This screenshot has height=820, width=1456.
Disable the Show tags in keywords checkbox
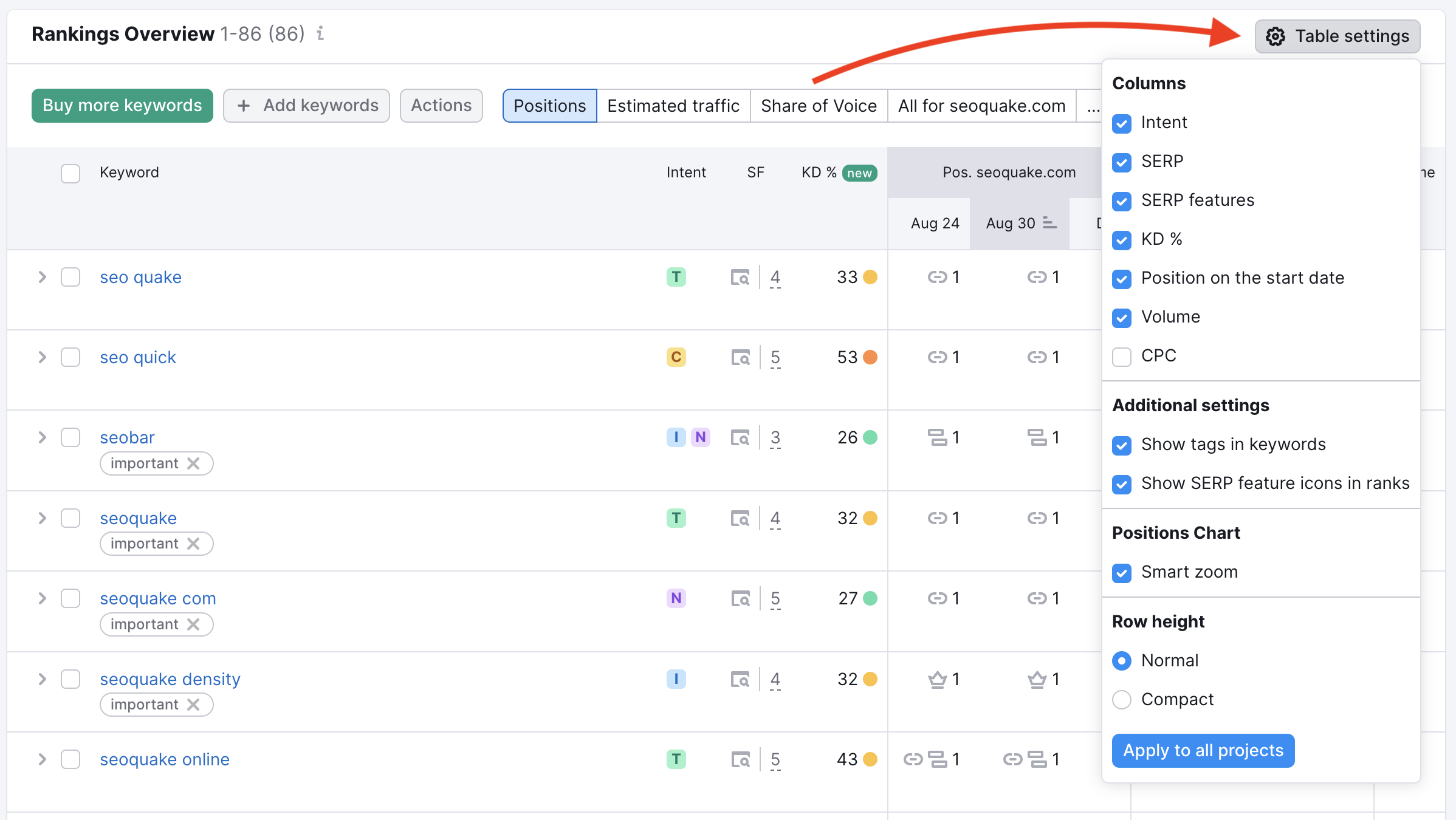point(1122,443)
